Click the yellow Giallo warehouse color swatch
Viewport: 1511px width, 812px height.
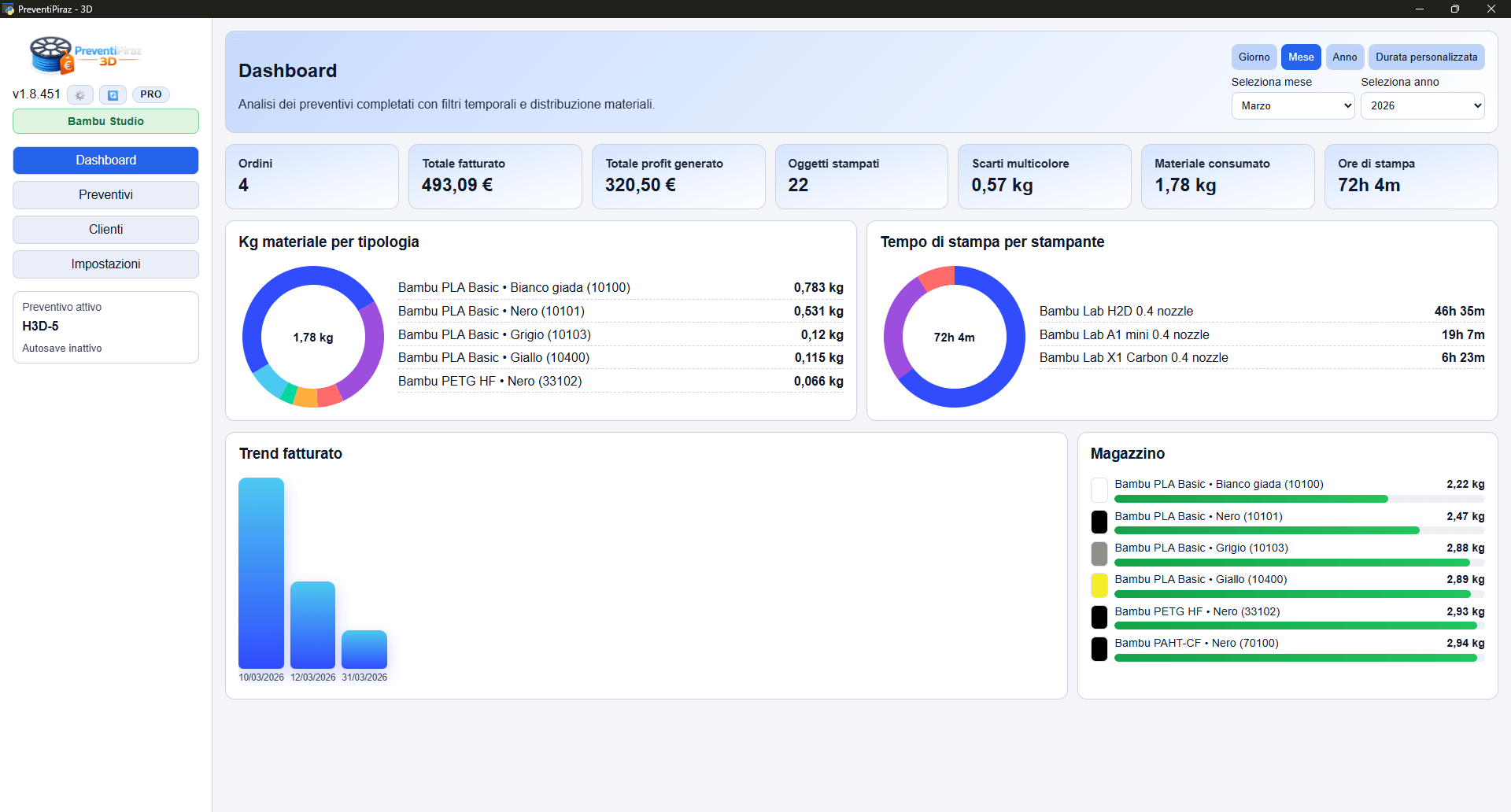[1099, 585]
